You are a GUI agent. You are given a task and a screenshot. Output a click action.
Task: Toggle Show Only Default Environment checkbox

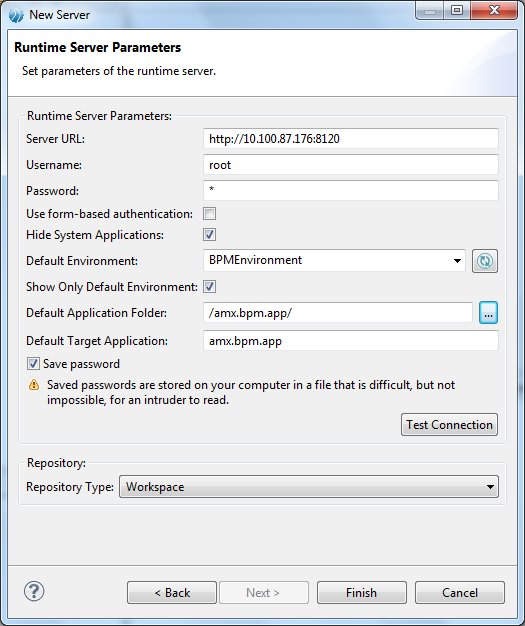pyautogui.click(x=210, y=286)
